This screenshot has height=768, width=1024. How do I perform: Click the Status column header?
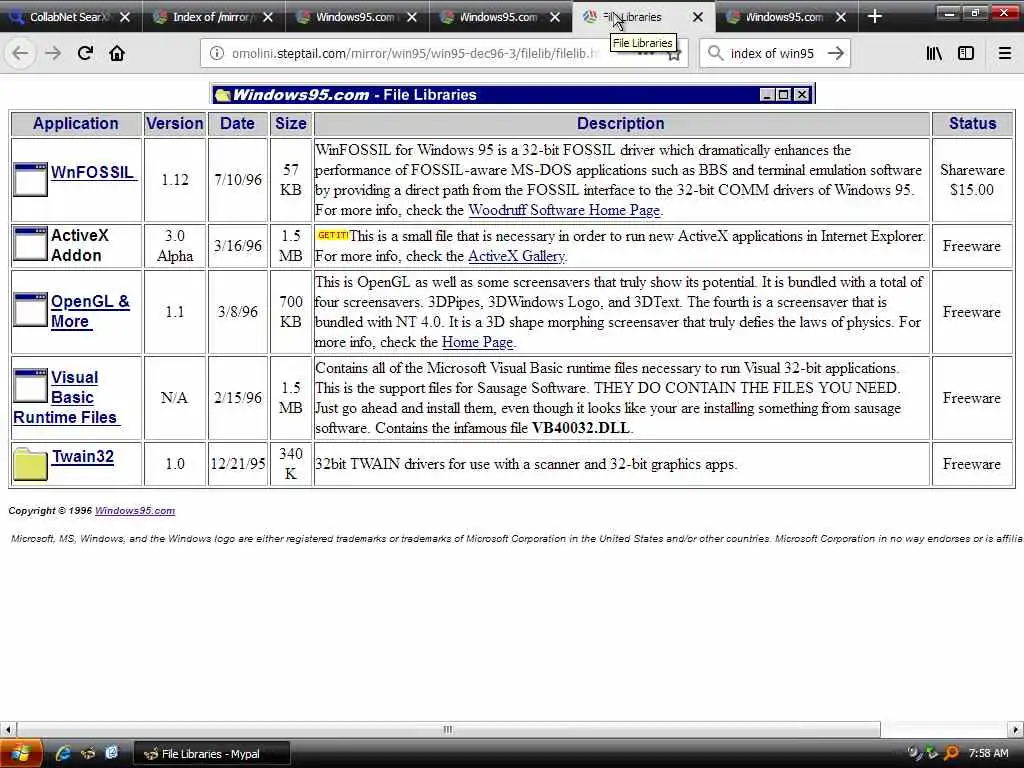[x=972, y=123]
